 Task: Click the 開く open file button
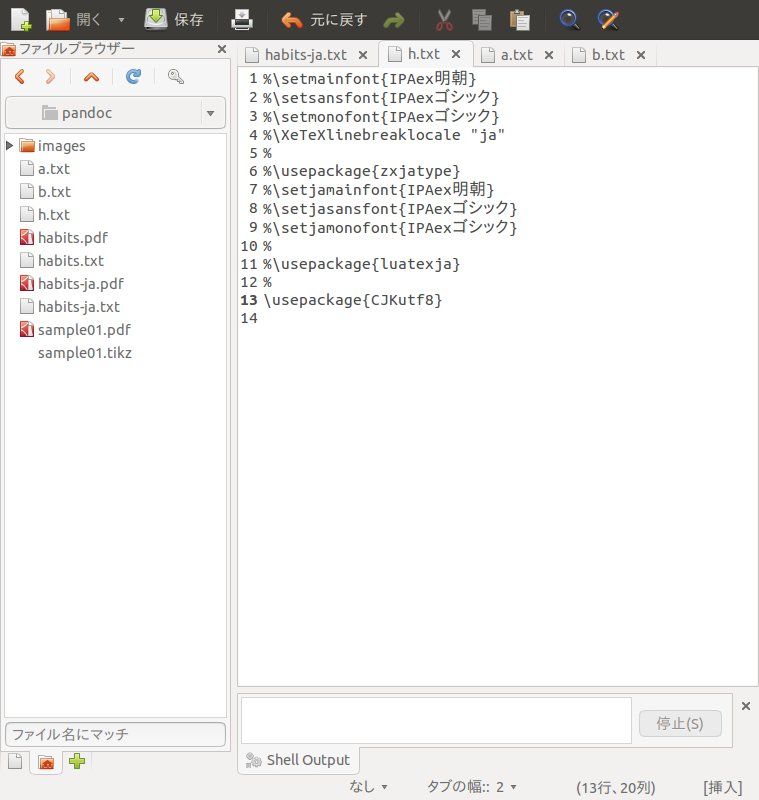coord(73,20)
